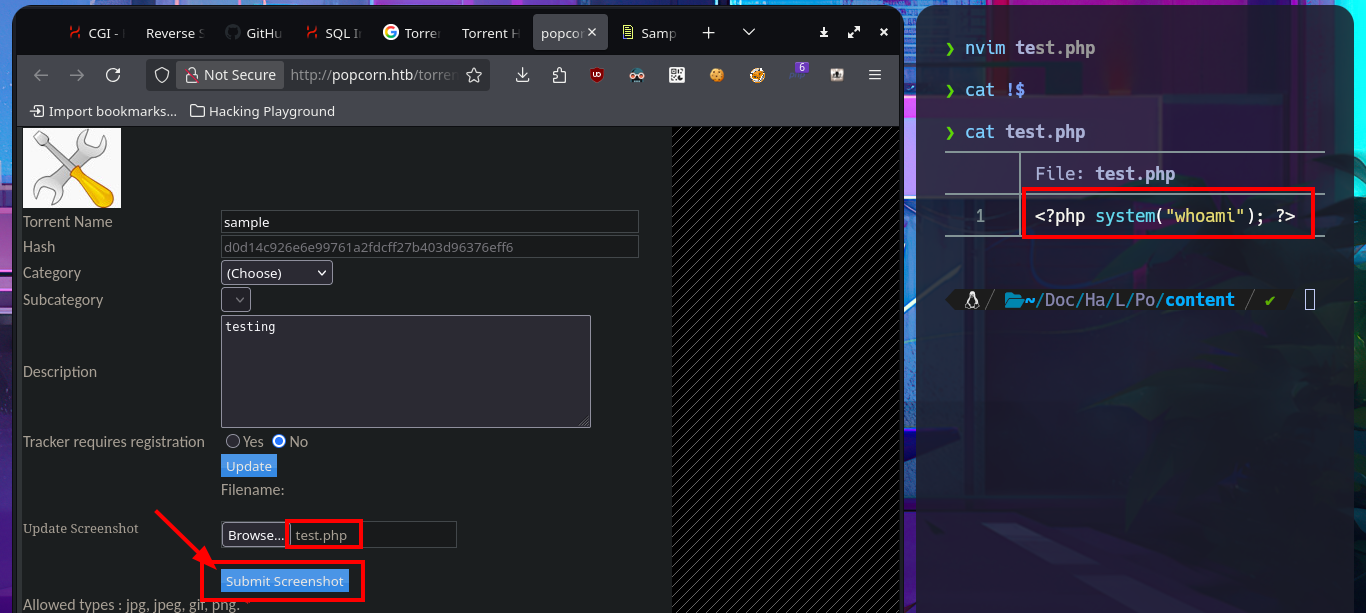Click Browse to choose screenshot file
Viewport: 1366px width, 613px height.
255,535
